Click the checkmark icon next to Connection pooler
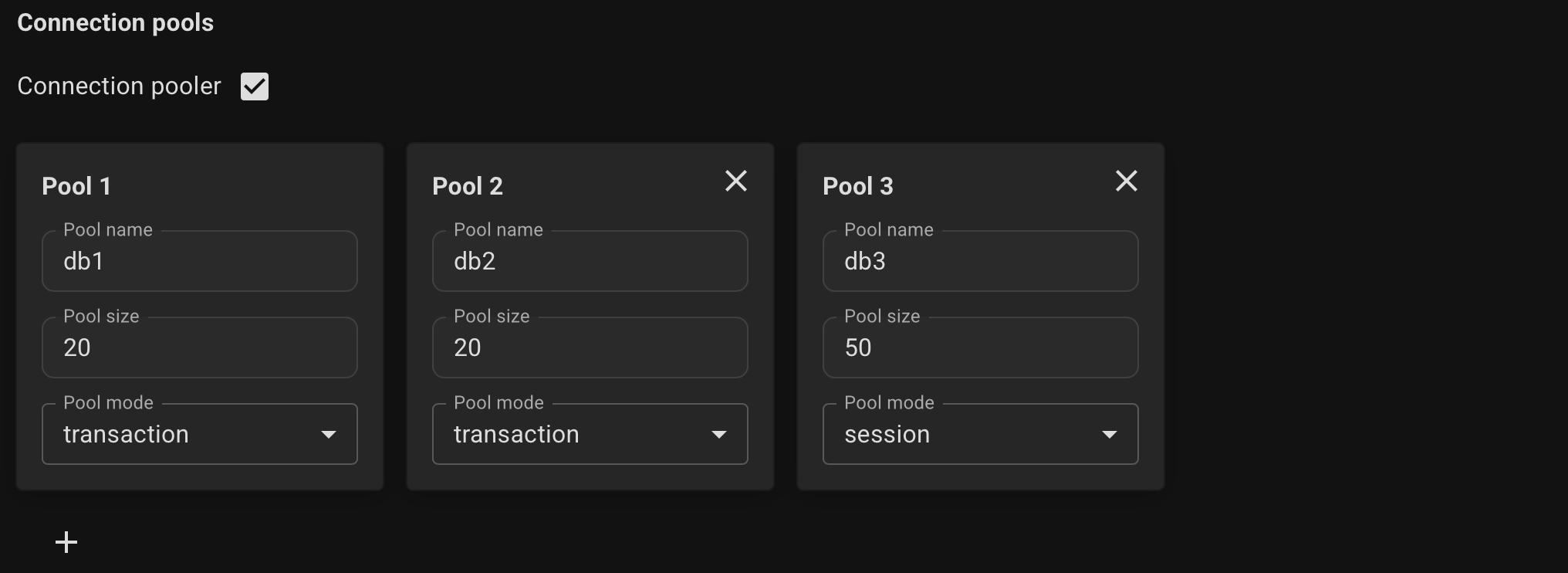Screen dimensions: 1568x573 (254, 86)
